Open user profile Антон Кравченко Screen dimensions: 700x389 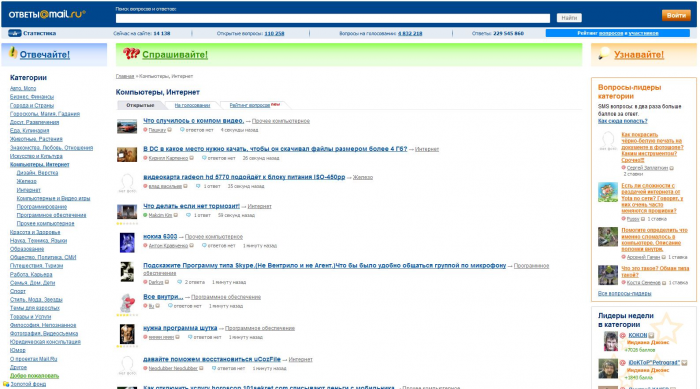tap(168, 246)
